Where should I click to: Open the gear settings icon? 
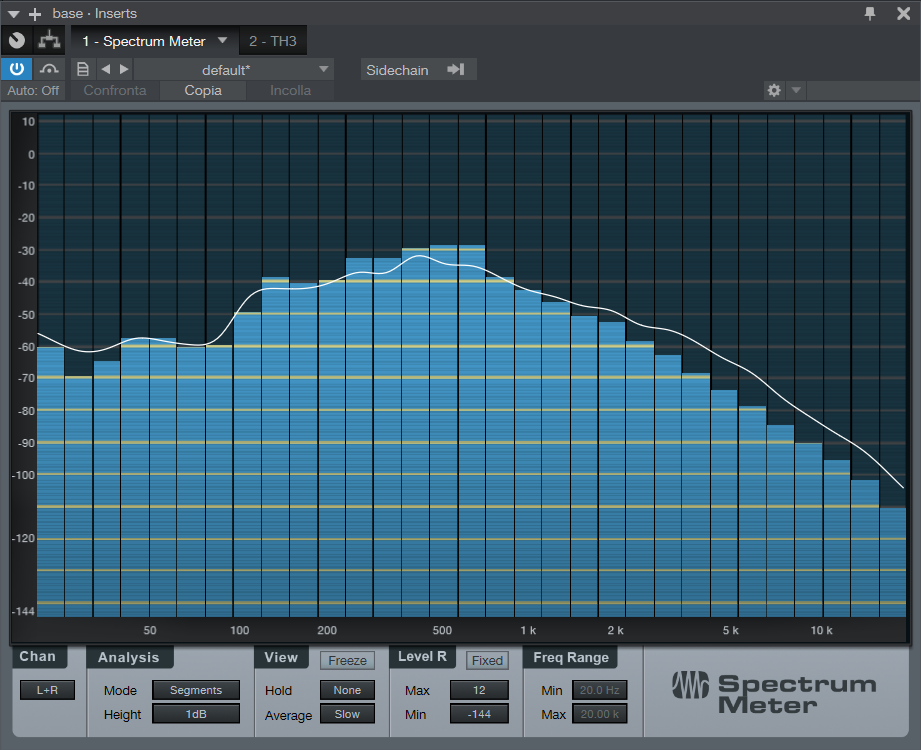tap(773, 90)
